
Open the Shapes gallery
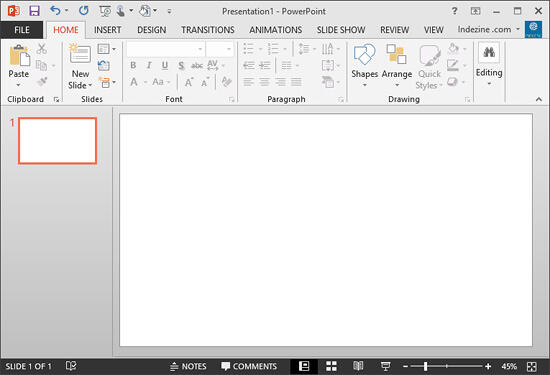[x=364, y=65]
